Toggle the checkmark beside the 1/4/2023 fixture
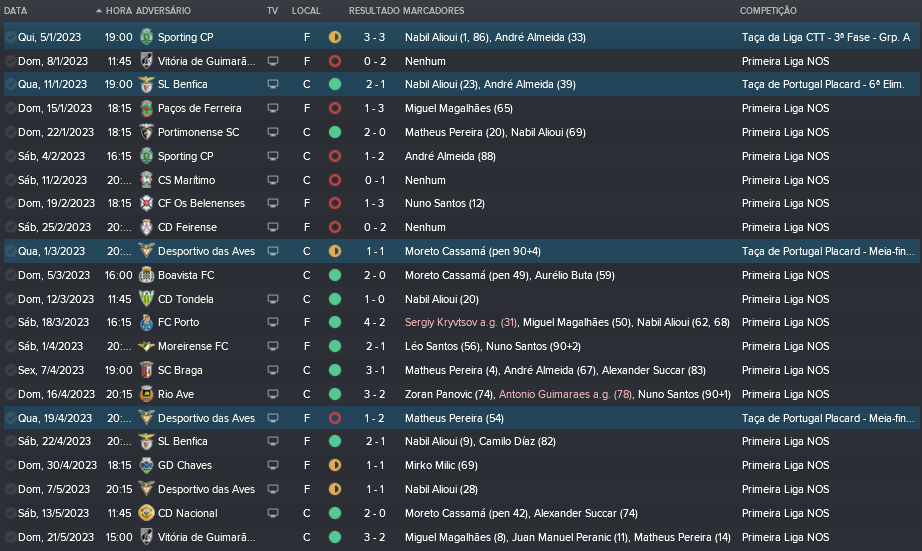 pyautogui.click(x=10, y=346)
